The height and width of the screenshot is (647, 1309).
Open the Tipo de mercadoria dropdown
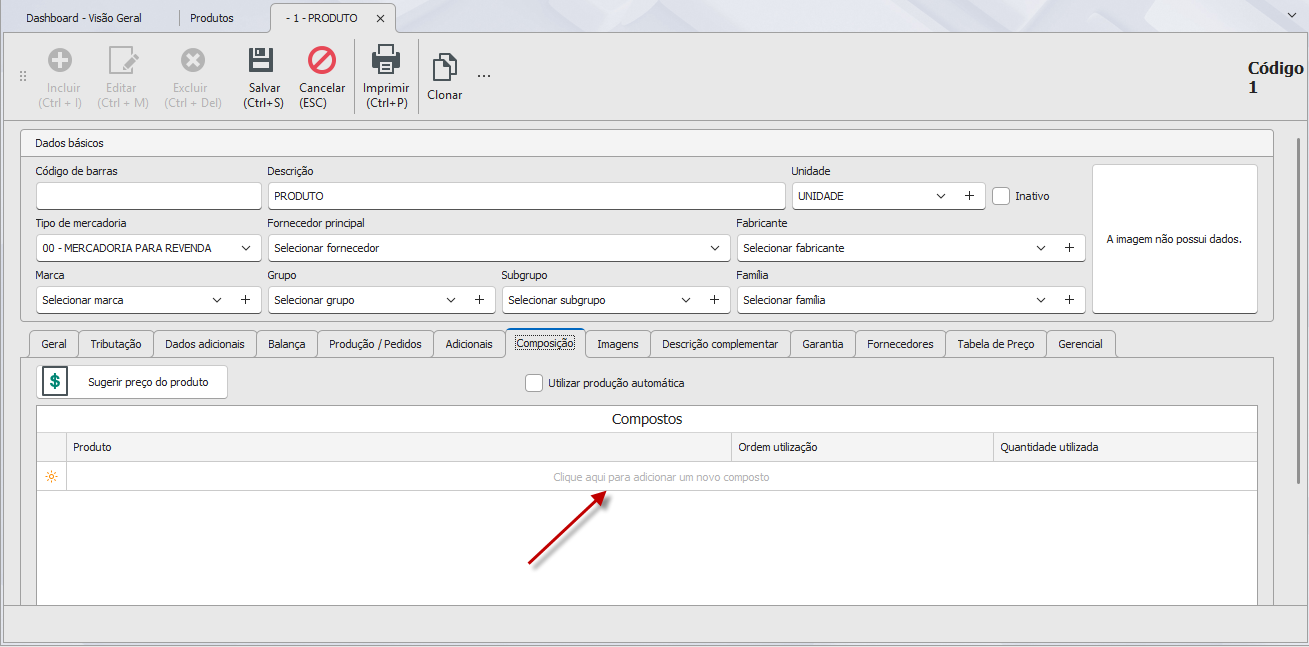246,248
